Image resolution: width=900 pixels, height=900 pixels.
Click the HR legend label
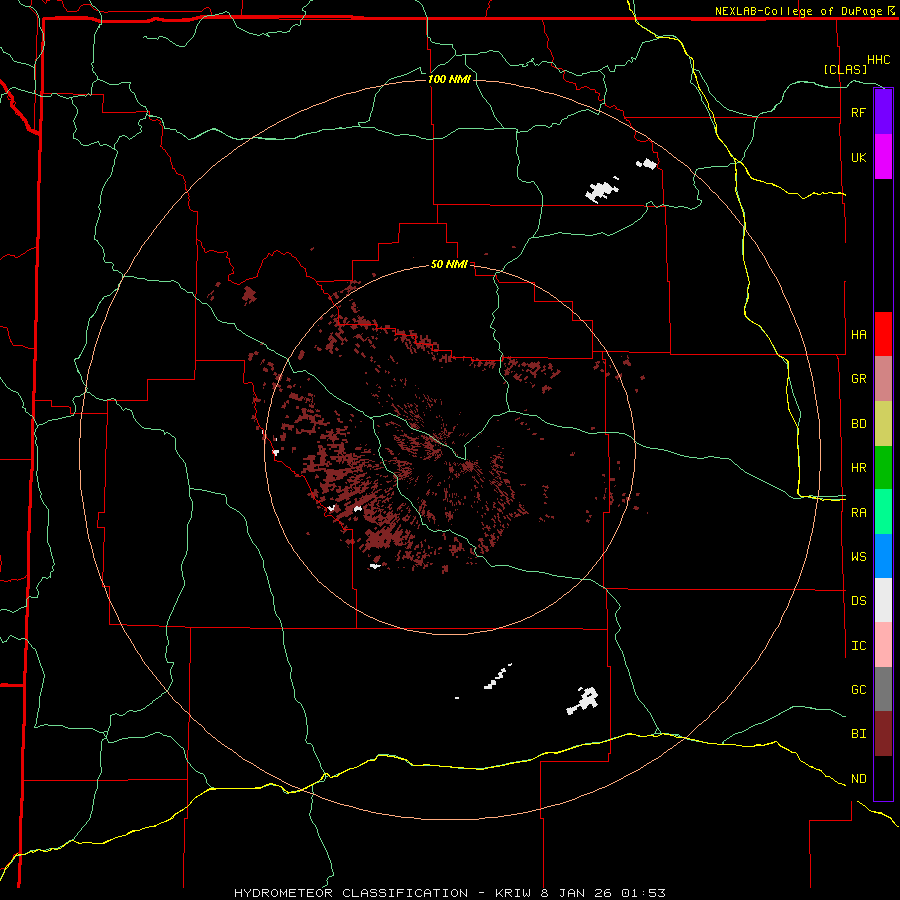coord(858,468)
